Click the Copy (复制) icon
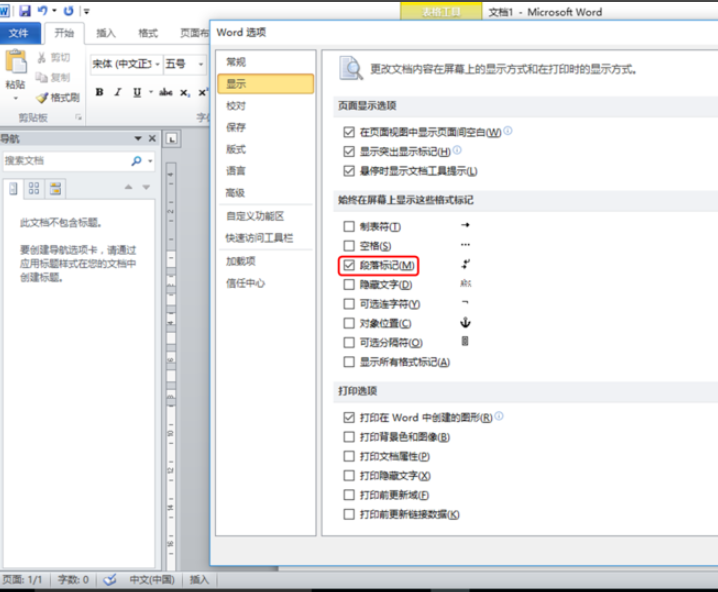The width and height of the screenshot is (718, 592). (x=42, y=77)
